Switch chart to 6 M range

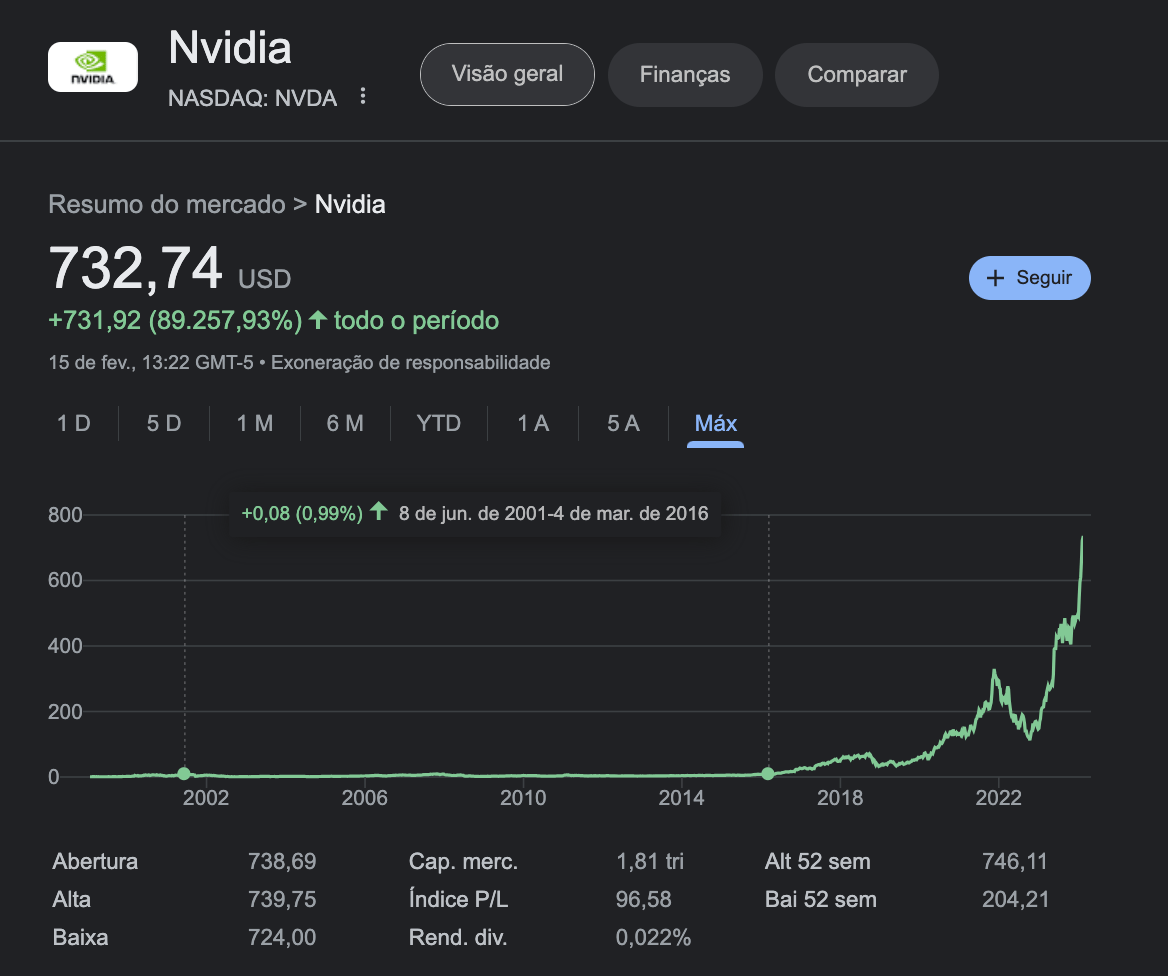[345, 423]
